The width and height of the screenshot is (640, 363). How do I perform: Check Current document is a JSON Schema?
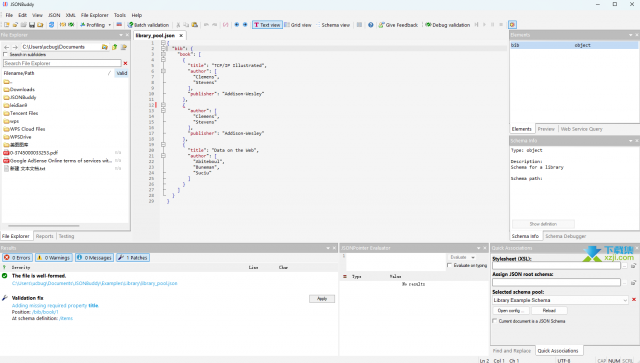[495, 321]
